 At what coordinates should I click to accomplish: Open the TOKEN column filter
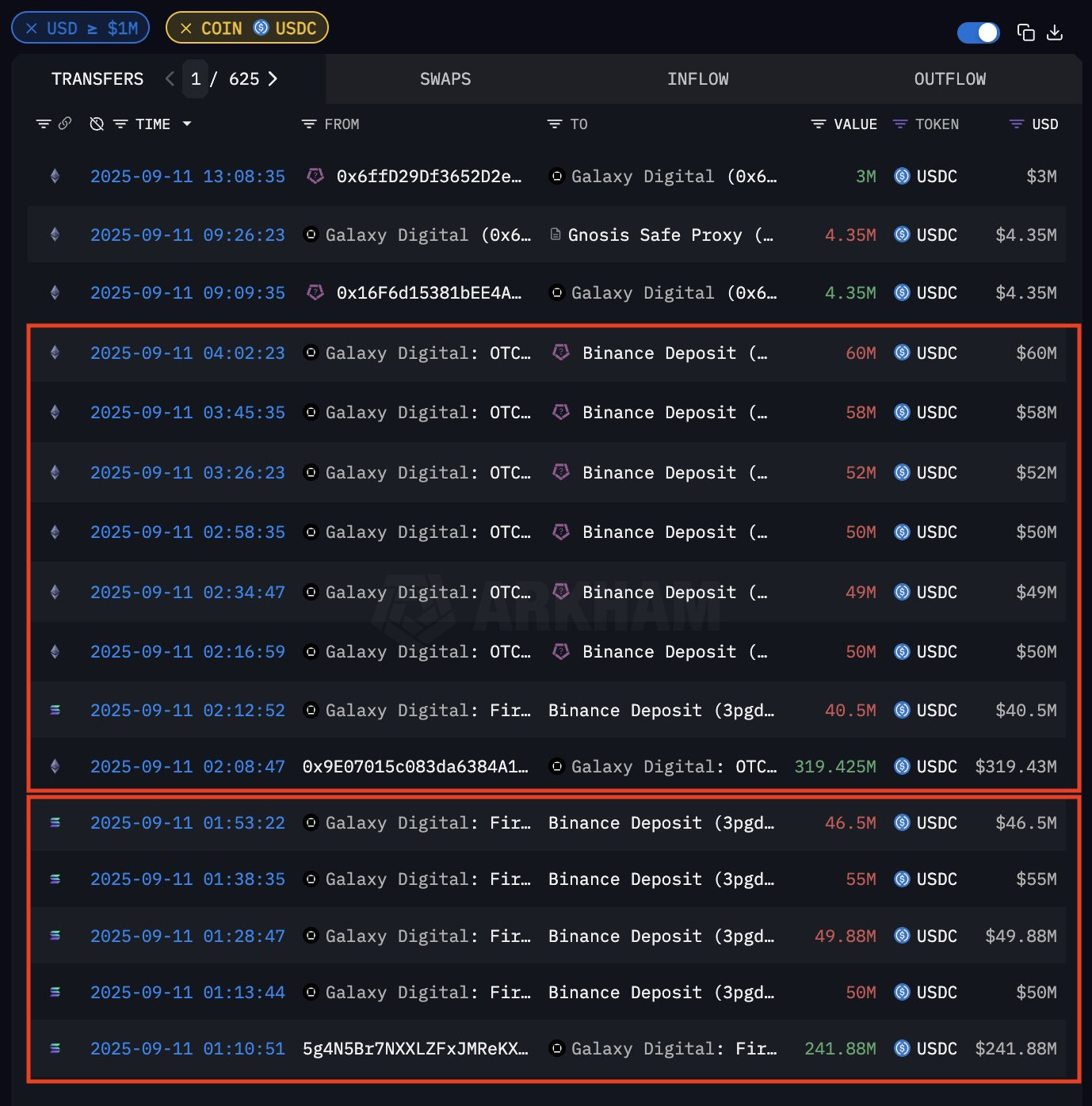coord(900,124)
